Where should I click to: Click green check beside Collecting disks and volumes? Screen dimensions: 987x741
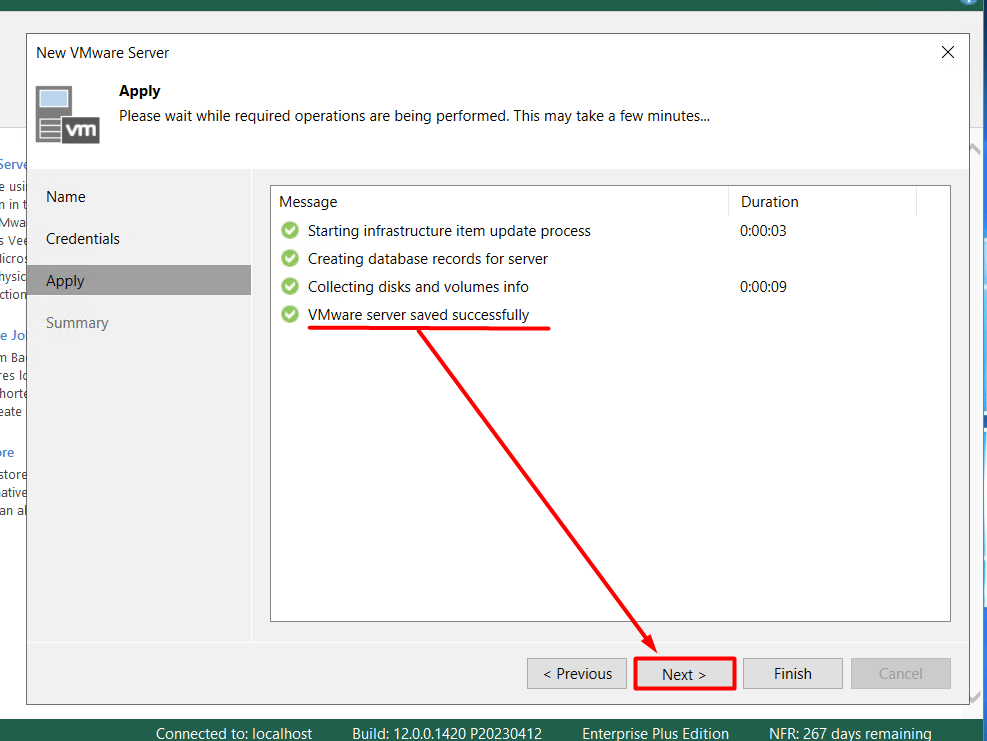tap(290, 286)
